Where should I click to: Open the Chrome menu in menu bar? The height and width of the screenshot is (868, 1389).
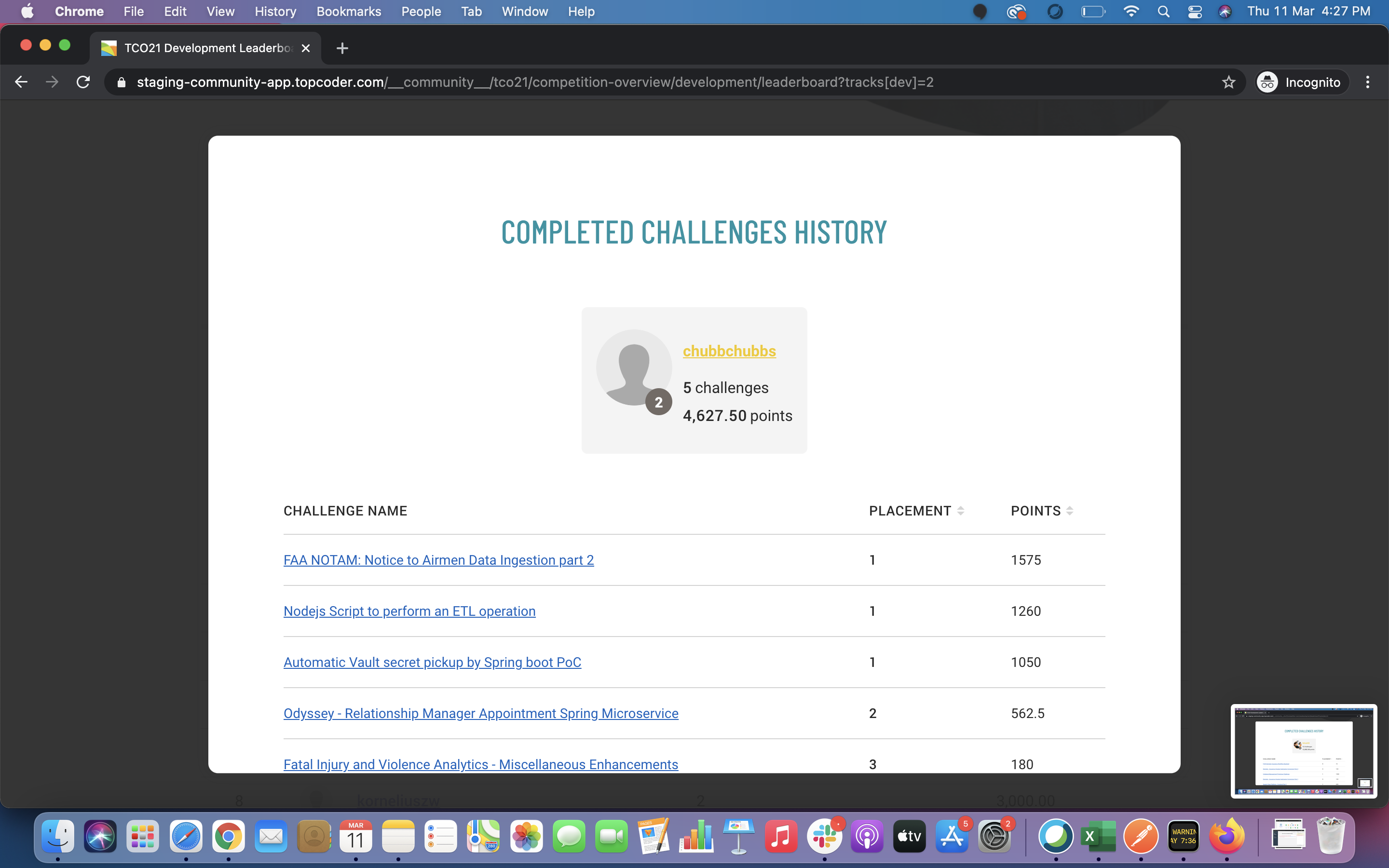point(79,12)
